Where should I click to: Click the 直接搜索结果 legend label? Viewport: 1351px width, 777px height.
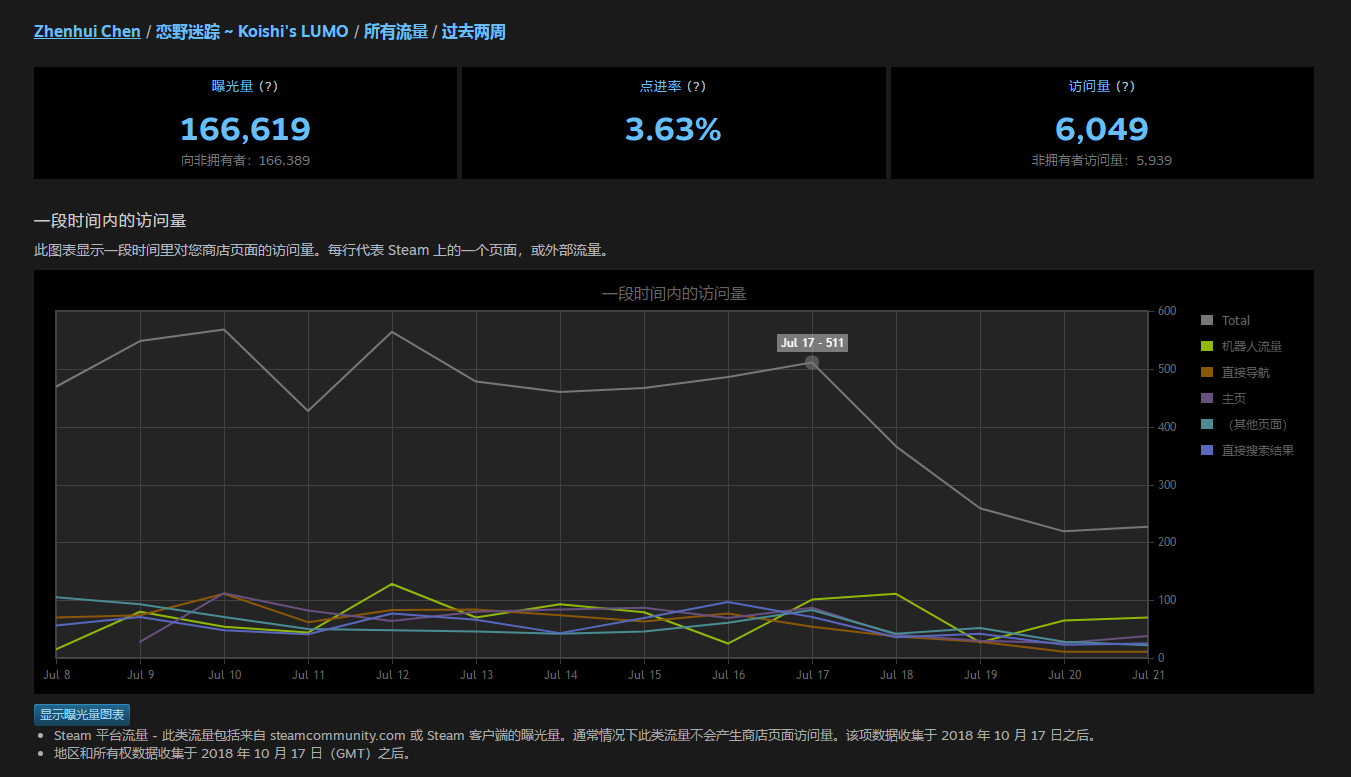point(1258,451)
